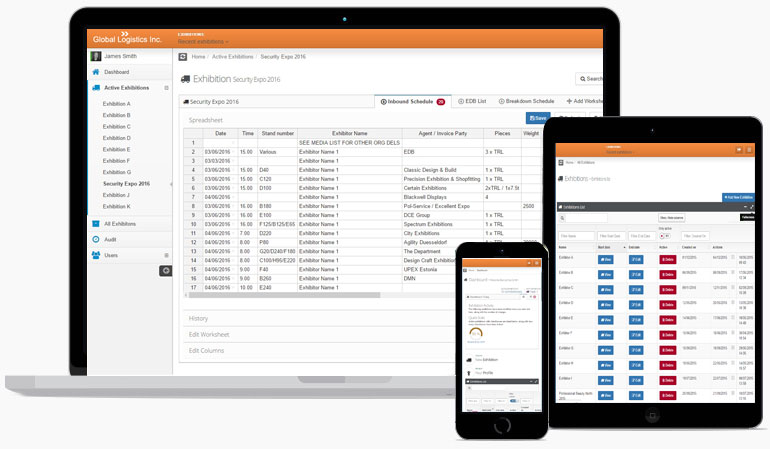
Task: Click the stand number cell 'G20/D240/F180'
Action: tap(277, 251)
